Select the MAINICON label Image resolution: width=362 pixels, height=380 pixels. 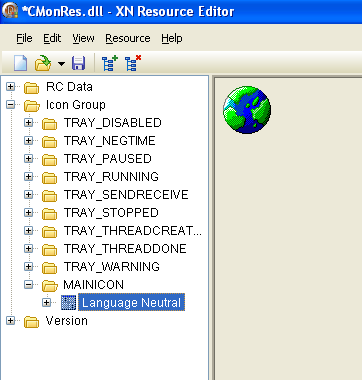click(94, 285)
